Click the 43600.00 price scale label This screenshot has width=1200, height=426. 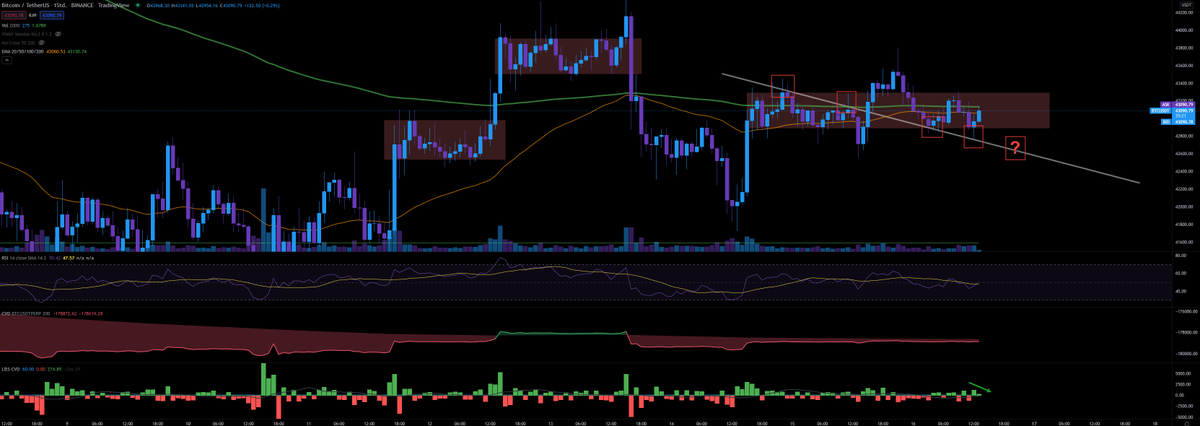pos(1183,66)
